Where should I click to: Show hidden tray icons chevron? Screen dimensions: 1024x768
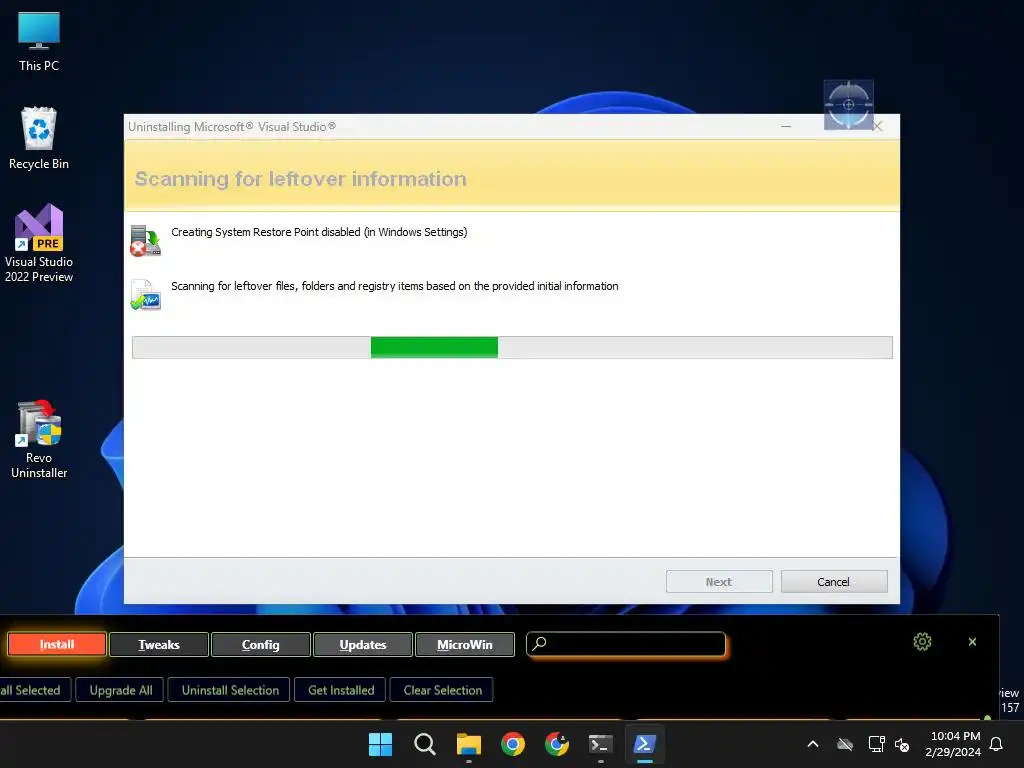813,744
